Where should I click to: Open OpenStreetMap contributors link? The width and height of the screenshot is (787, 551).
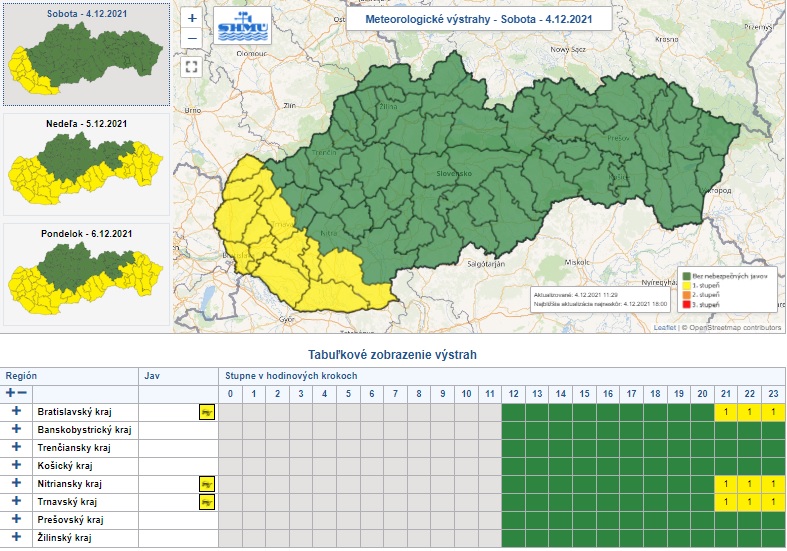(735, 328)
